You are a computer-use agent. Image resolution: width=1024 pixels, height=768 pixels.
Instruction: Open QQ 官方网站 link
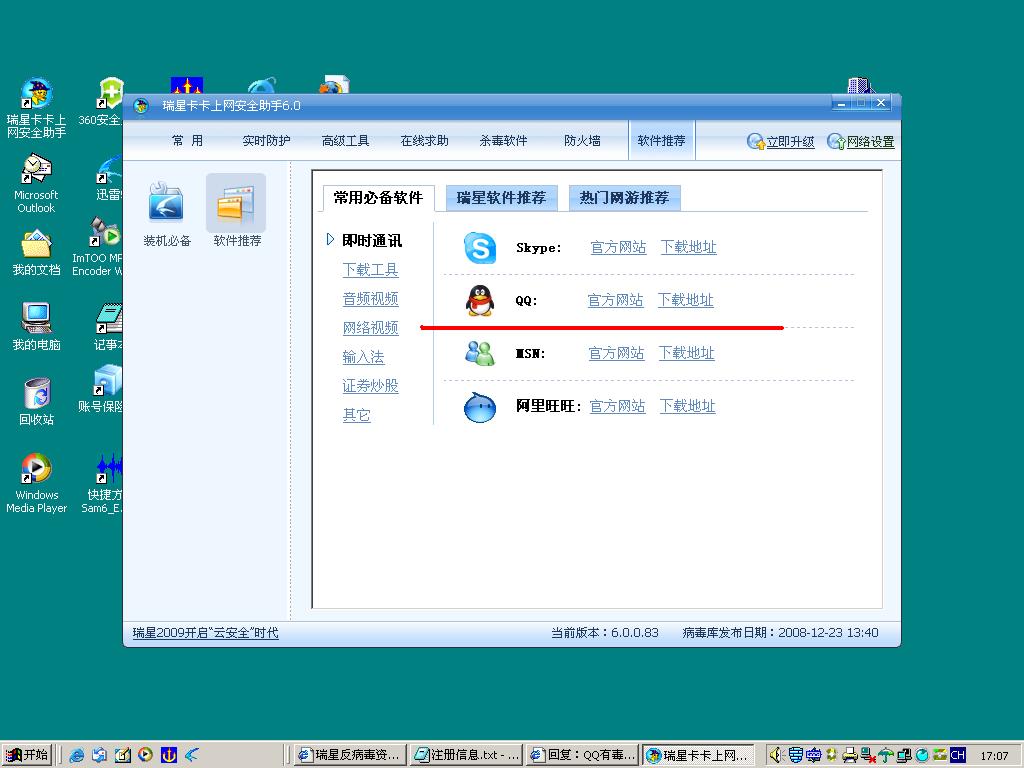tap(615, 300)
